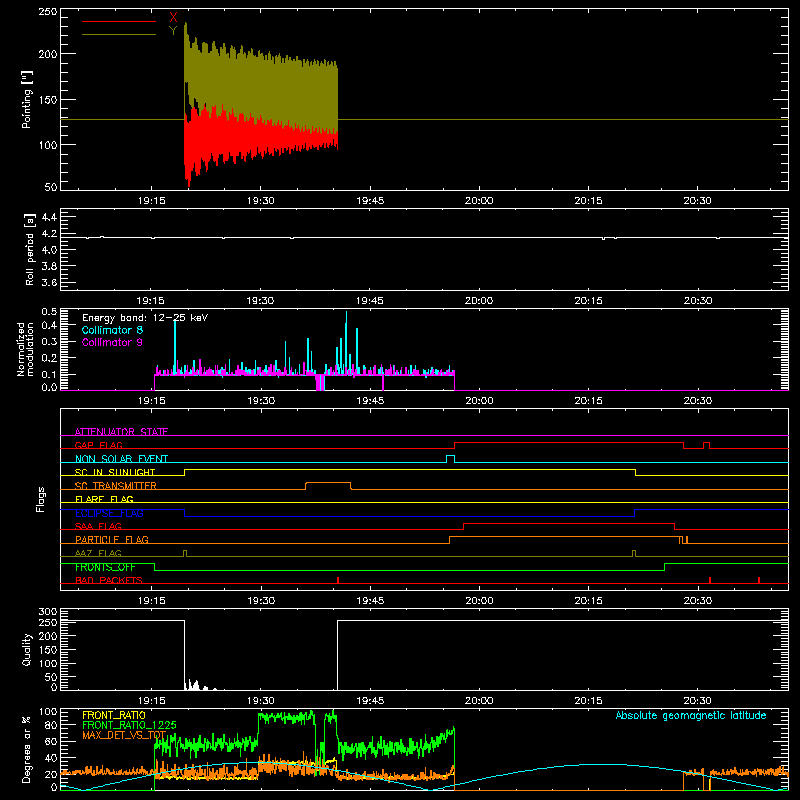Click the '50' tick on the Pointing axis
The height and width of the screenshot is (800, 800).
[x=51, y=187]
